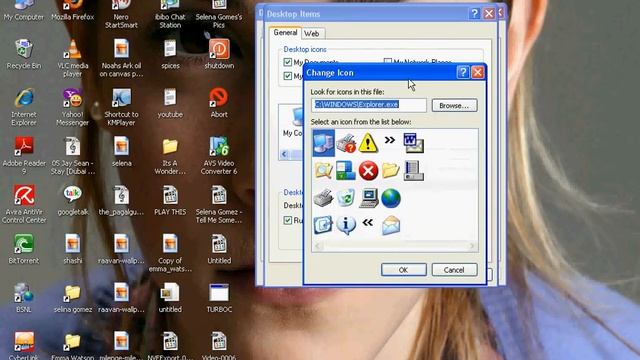This screenshot has height=360, width=640.
Task: Click the red shutdown desktop shortcut
Action: coord(219,54)
